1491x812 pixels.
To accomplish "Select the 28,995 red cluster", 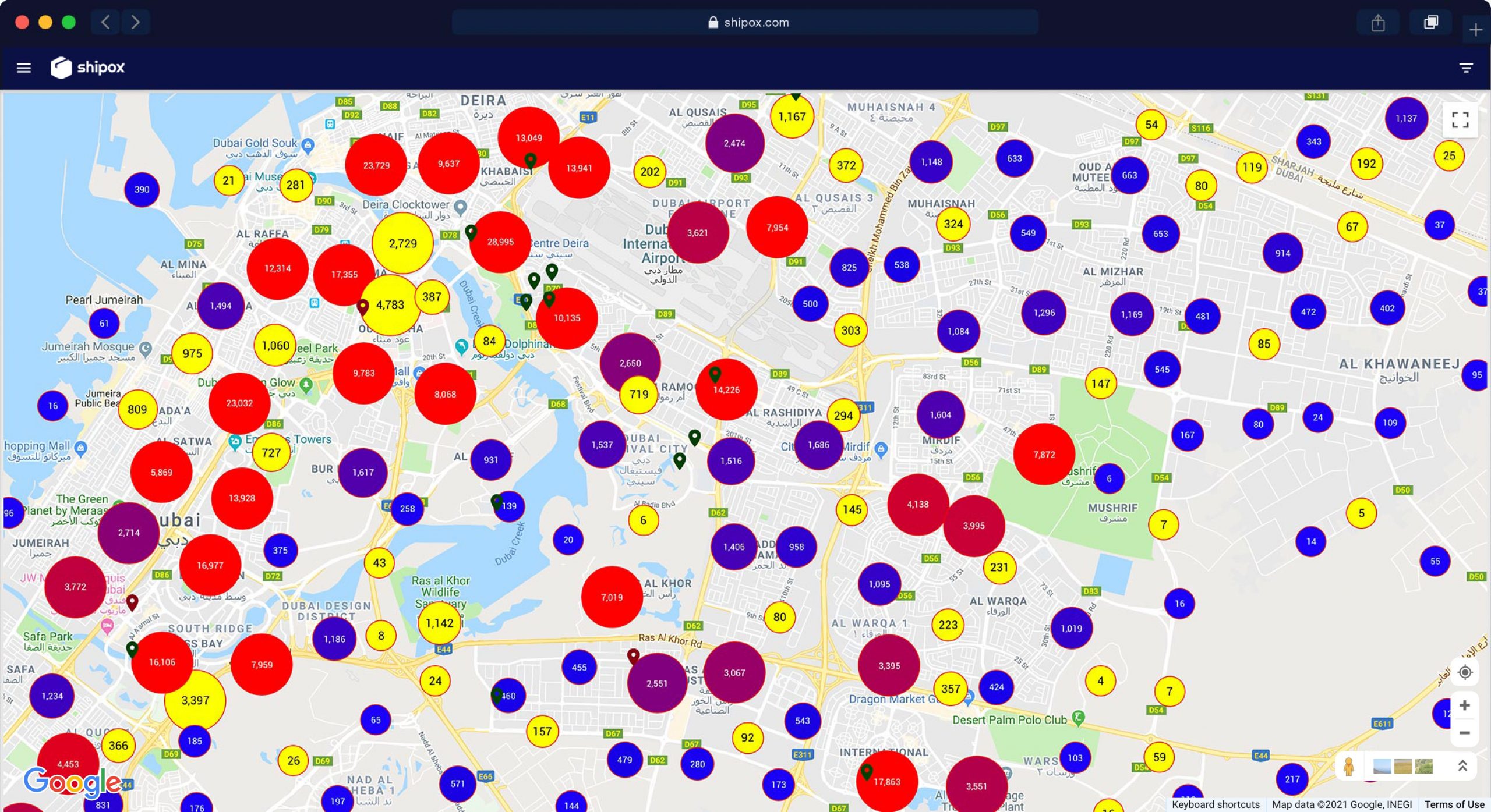I will 500,242.
